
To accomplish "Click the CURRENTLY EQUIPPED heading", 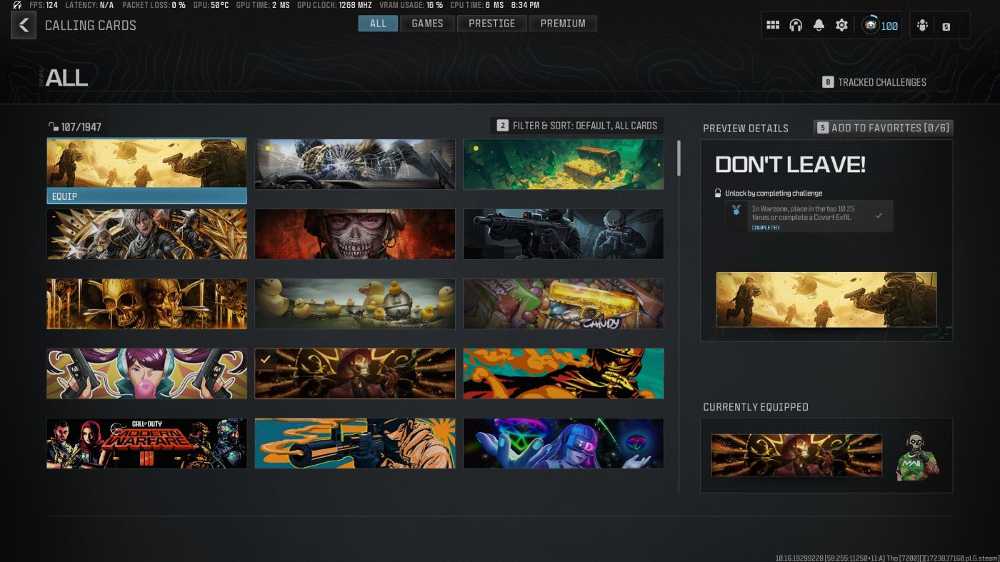I will click(x=756, y=407).
